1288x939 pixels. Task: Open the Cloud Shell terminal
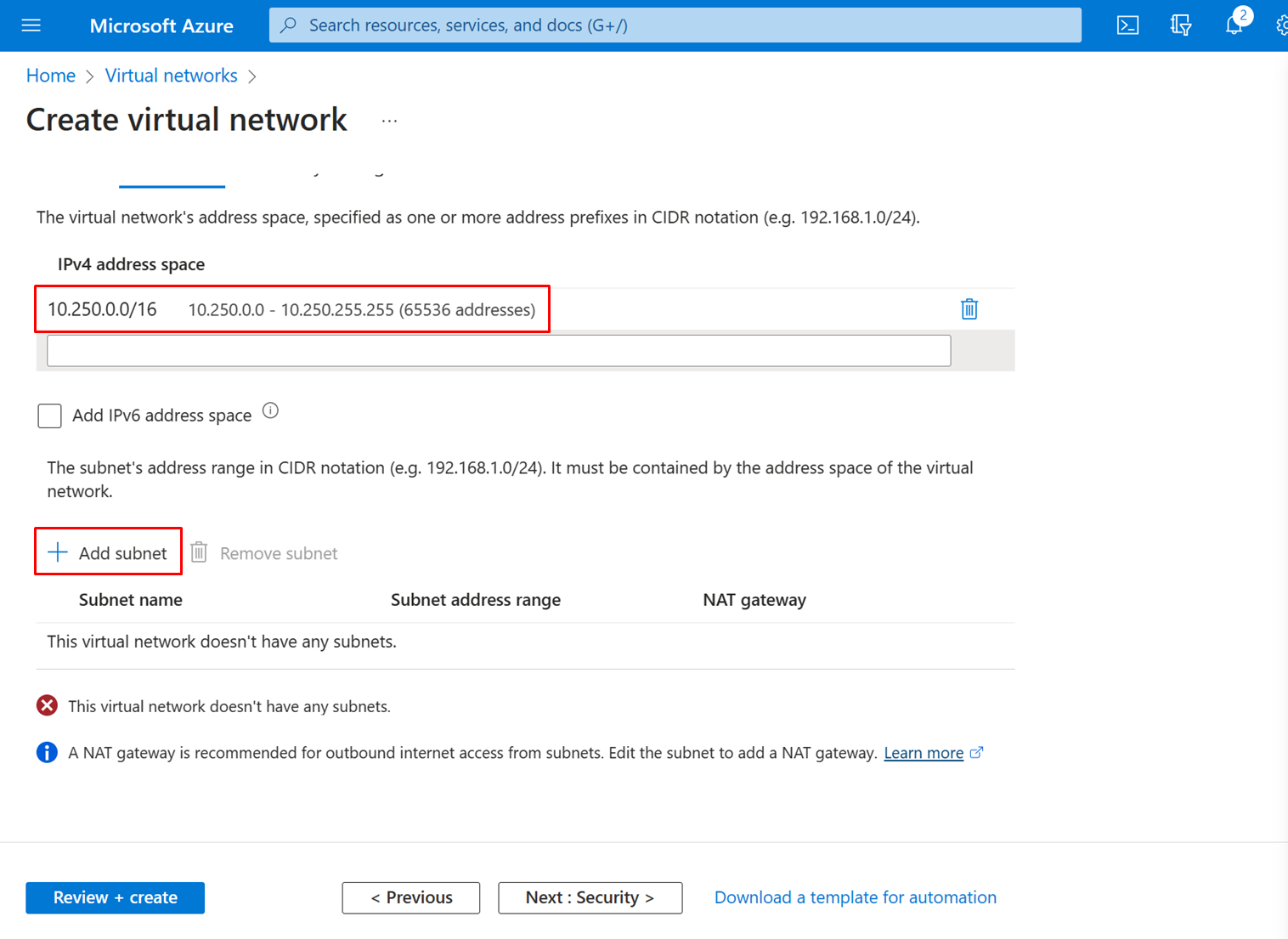point(1127,25)
